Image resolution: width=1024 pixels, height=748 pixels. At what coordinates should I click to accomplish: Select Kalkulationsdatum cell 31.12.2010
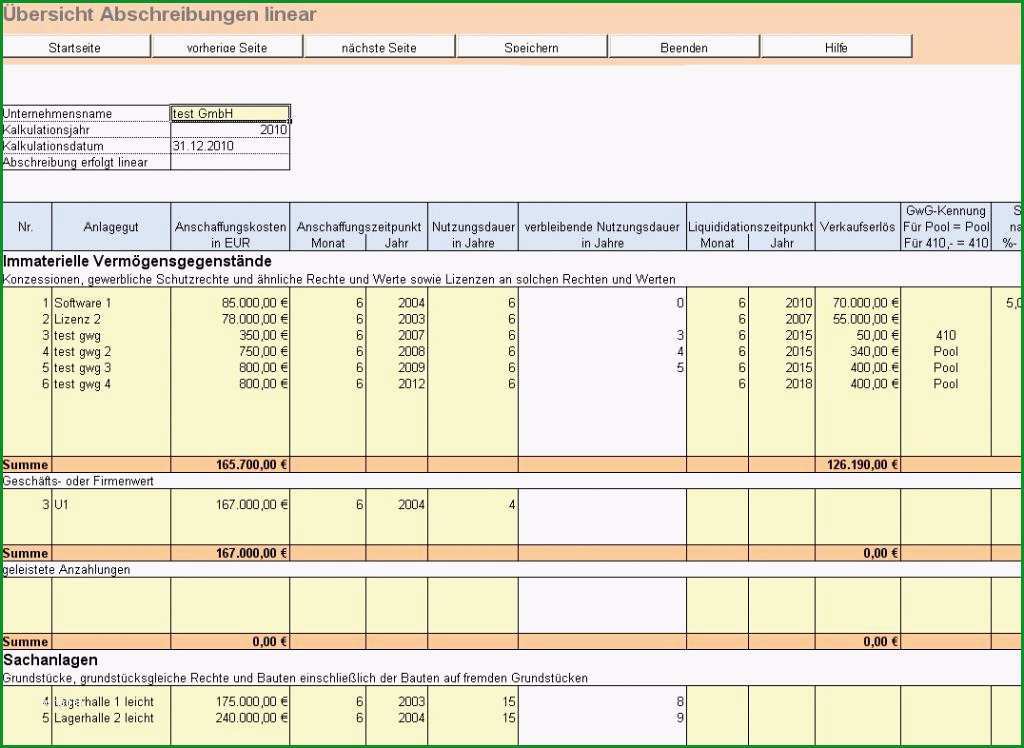(230, 146)
